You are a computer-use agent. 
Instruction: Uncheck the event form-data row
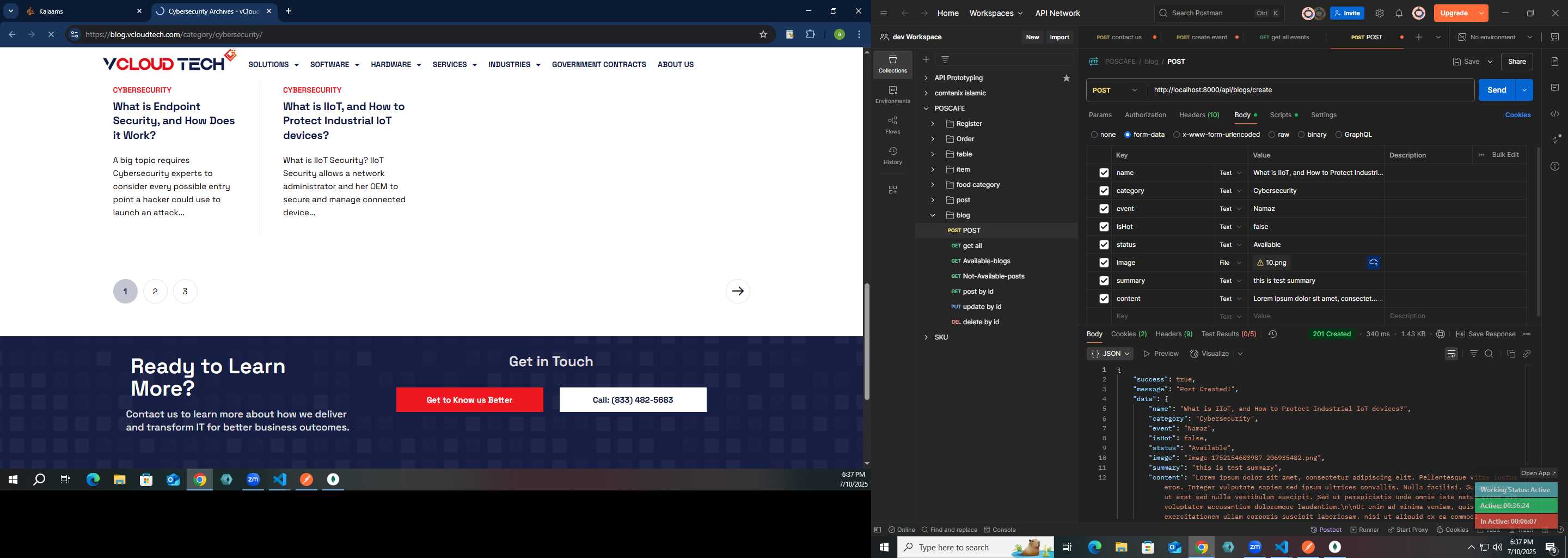tap(1104, 209)
